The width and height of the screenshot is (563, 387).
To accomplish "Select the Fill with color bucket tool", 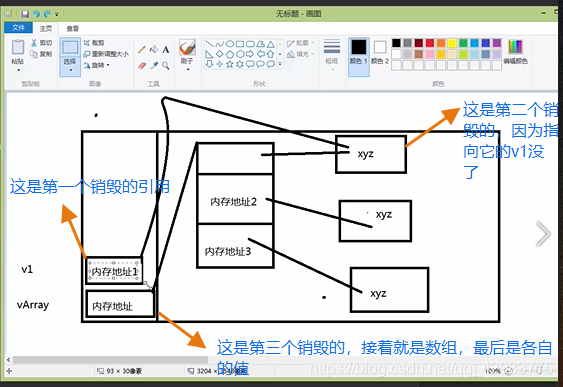I will 154,49.
